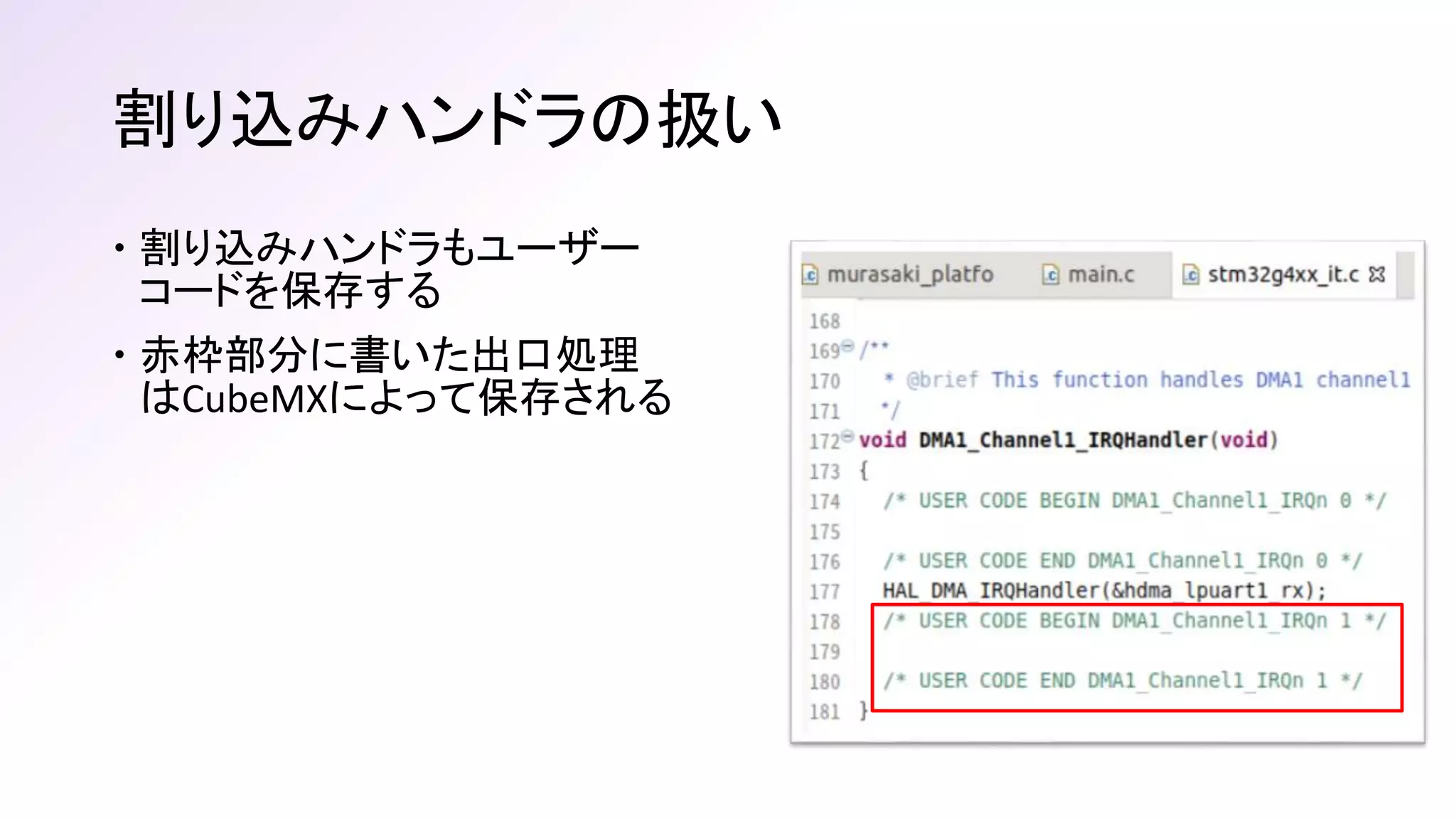
Task: Collapse the function fold marker at line 172
Action: 847,436
